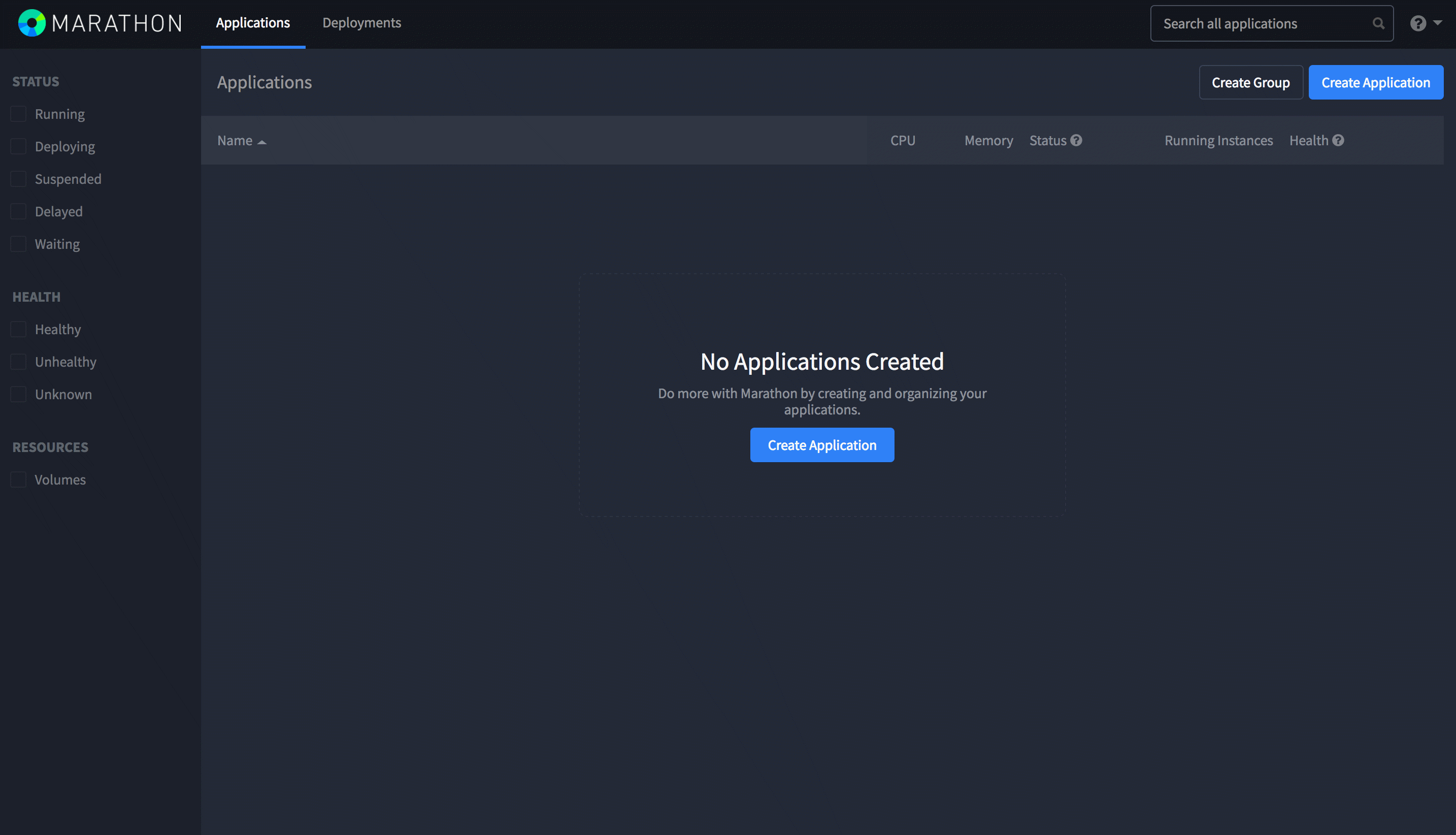Click the Applications page heading
1456x835 pixels.
click(264, 82)
